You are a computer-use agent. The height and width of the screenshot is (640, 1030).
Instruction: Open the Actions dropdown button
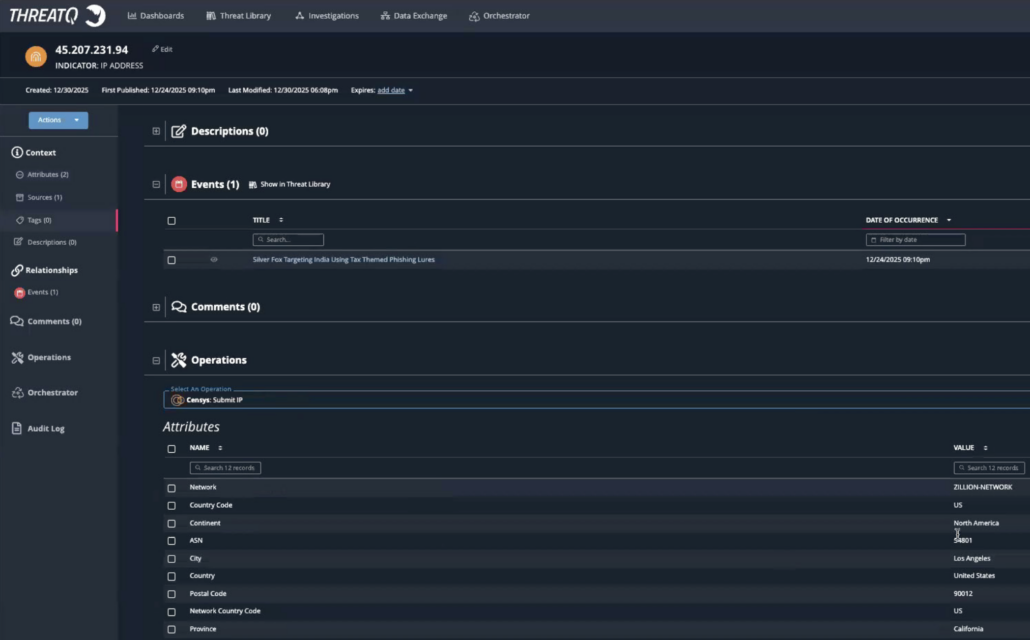click(58, 120)
